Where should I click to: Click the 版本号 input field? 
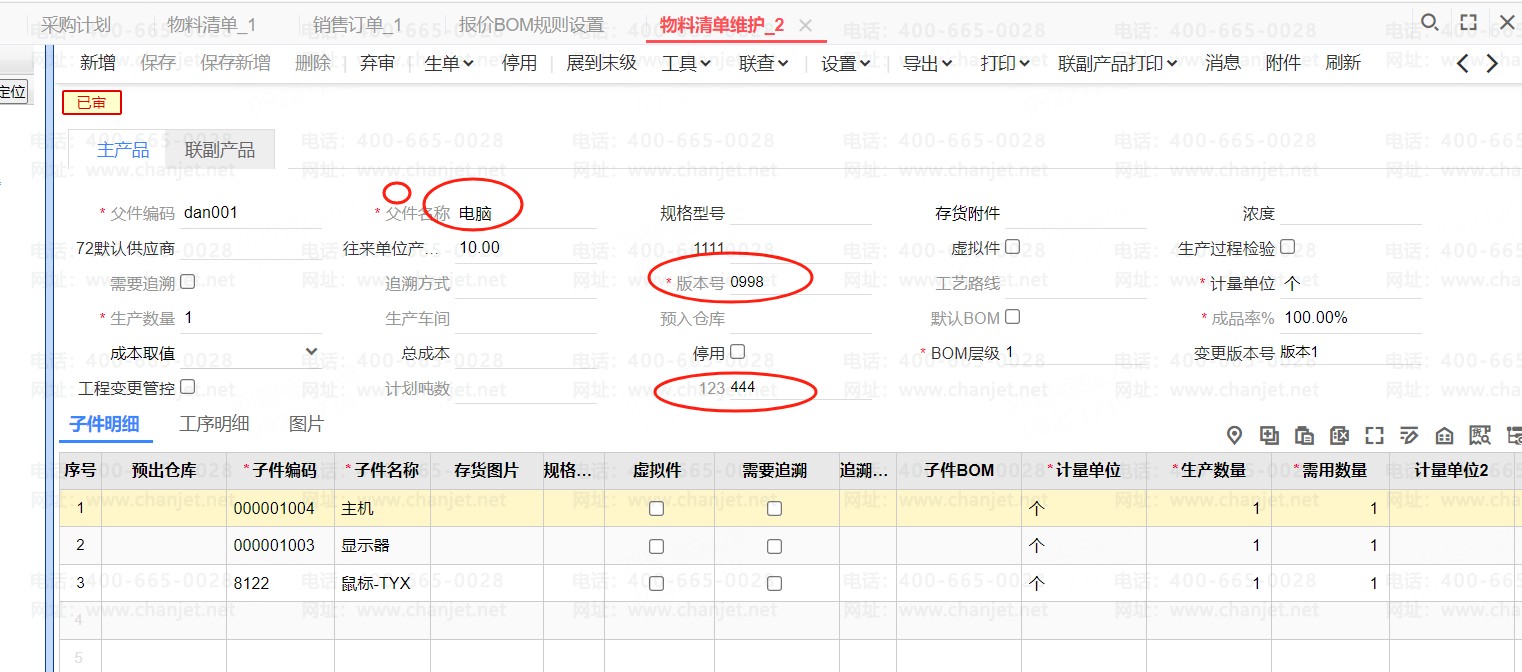(x=798, y=282)
